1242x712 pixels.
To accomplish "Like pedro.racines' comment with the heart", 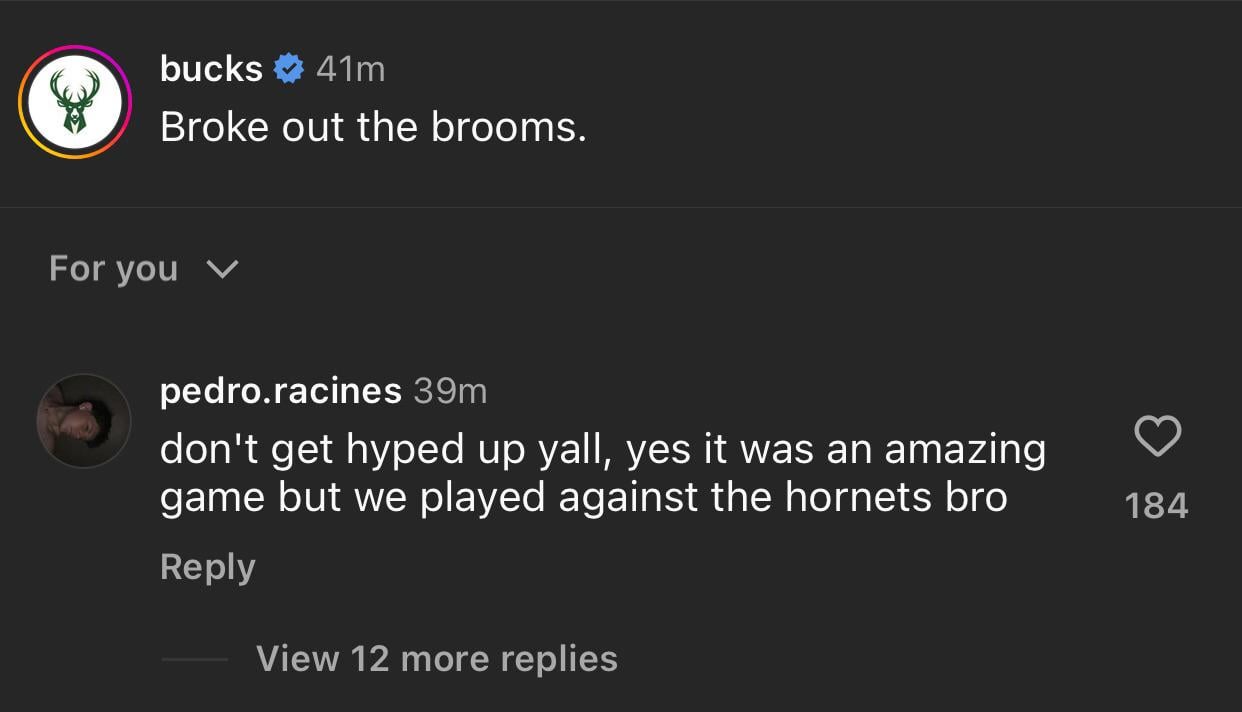I will [1158, 437].
